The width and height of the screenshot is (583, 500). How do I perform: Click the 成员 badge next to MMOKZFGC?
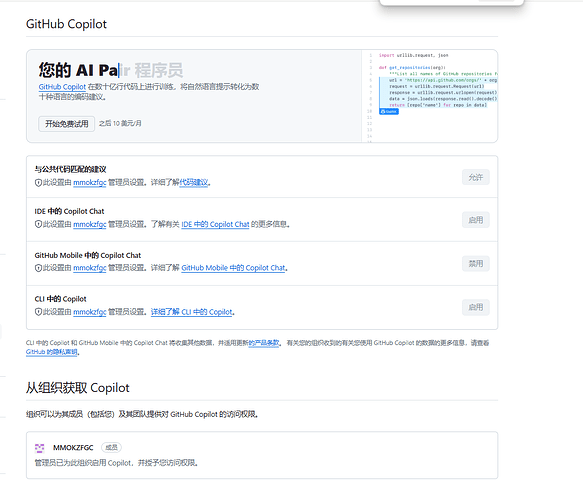tap(111, 448)
